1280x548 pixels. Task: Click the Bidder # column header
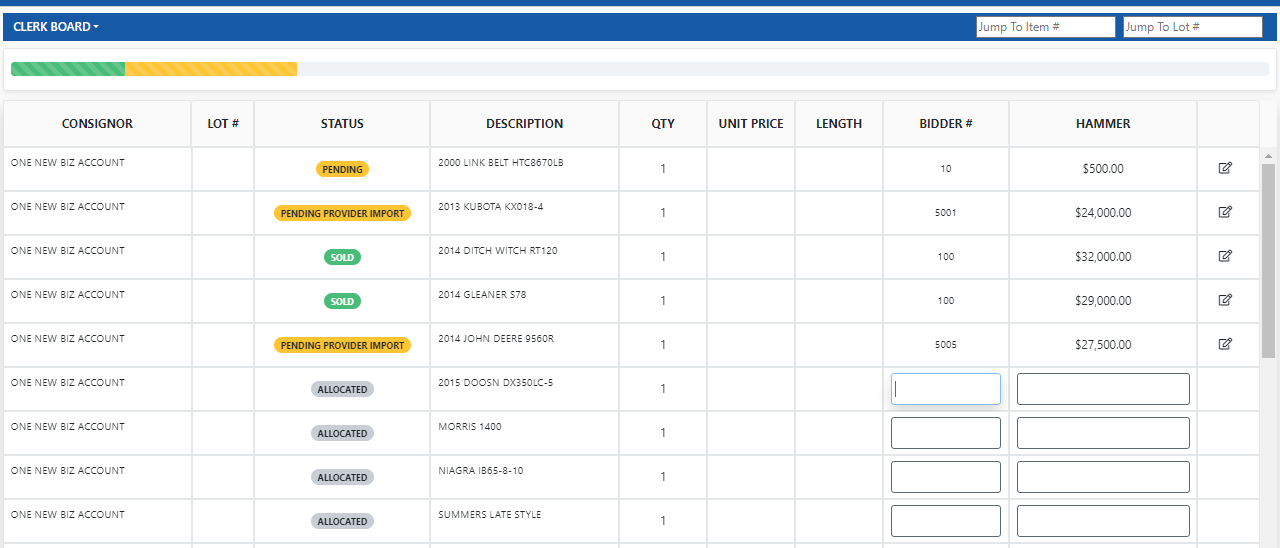[946, 124]
